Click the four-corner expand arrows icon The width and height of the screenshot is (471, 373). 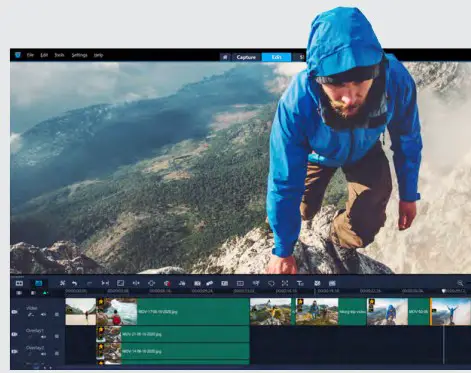tap(285, 283)
